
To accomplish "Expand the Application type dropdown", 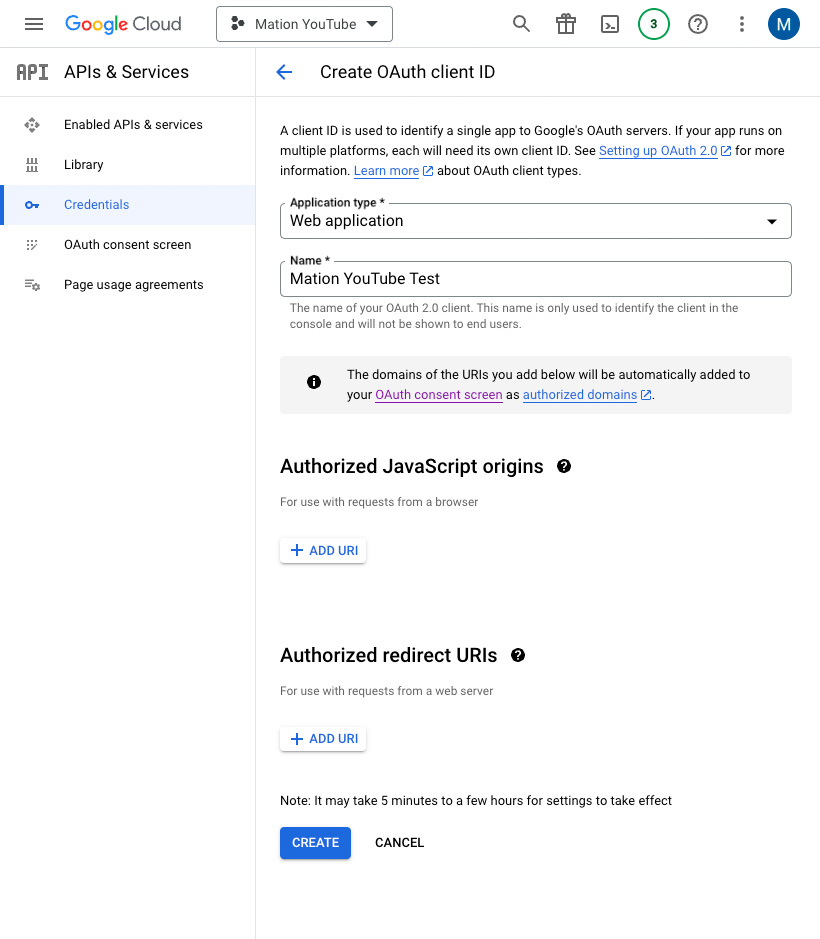I will [535, 221].
